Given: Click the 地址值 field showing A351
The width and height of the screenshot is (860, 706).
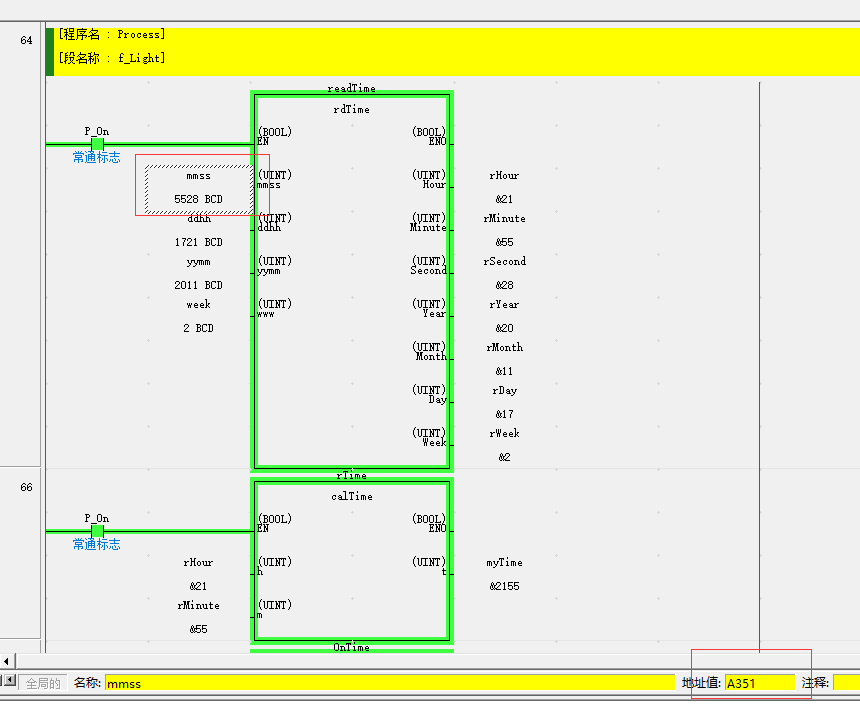Looking at the screenshot, I should pyautogui.click(x=759, y=684).
